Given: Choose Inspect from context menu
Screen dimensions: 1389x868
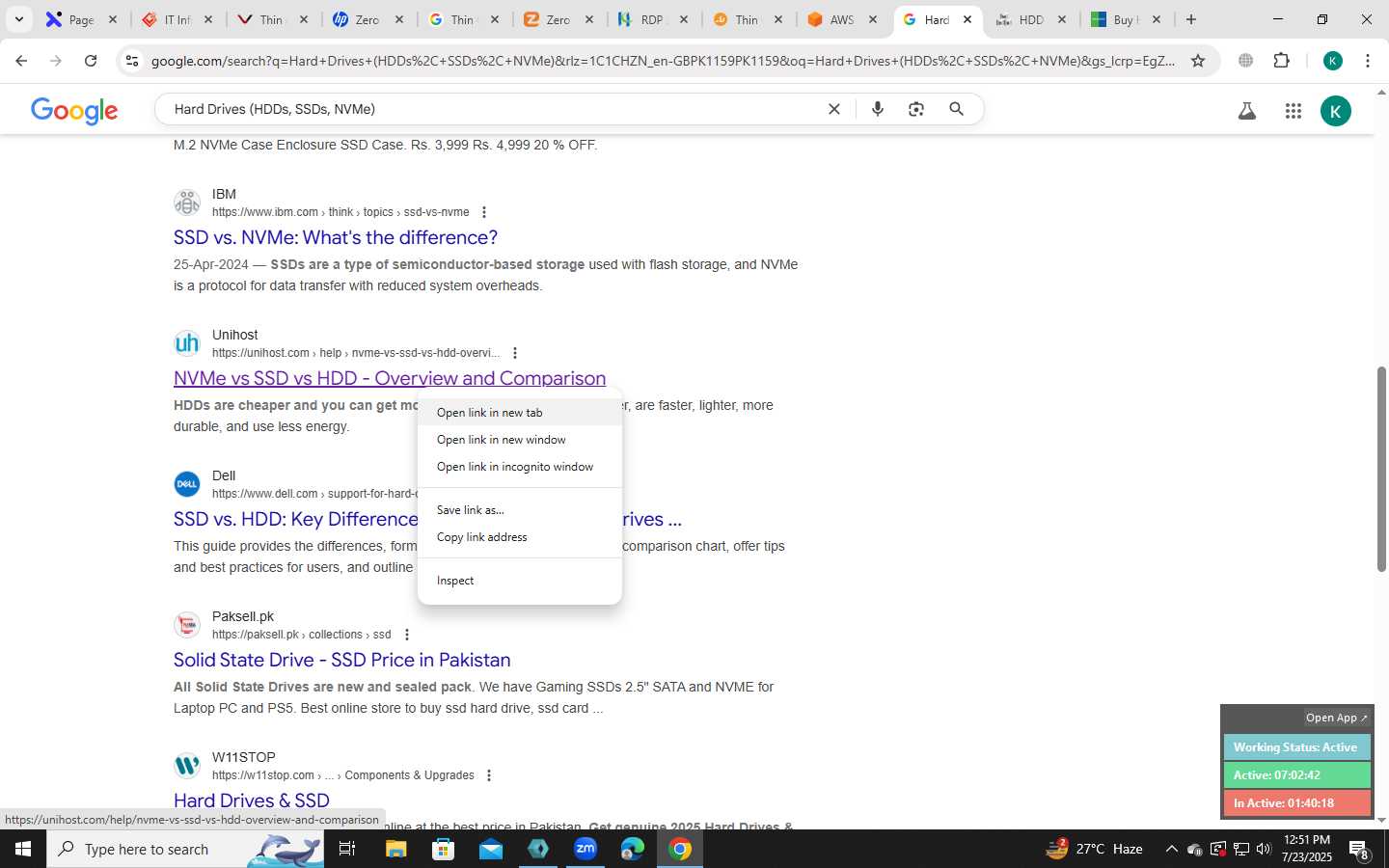Looking at the screenshot, I should [519, 580].
